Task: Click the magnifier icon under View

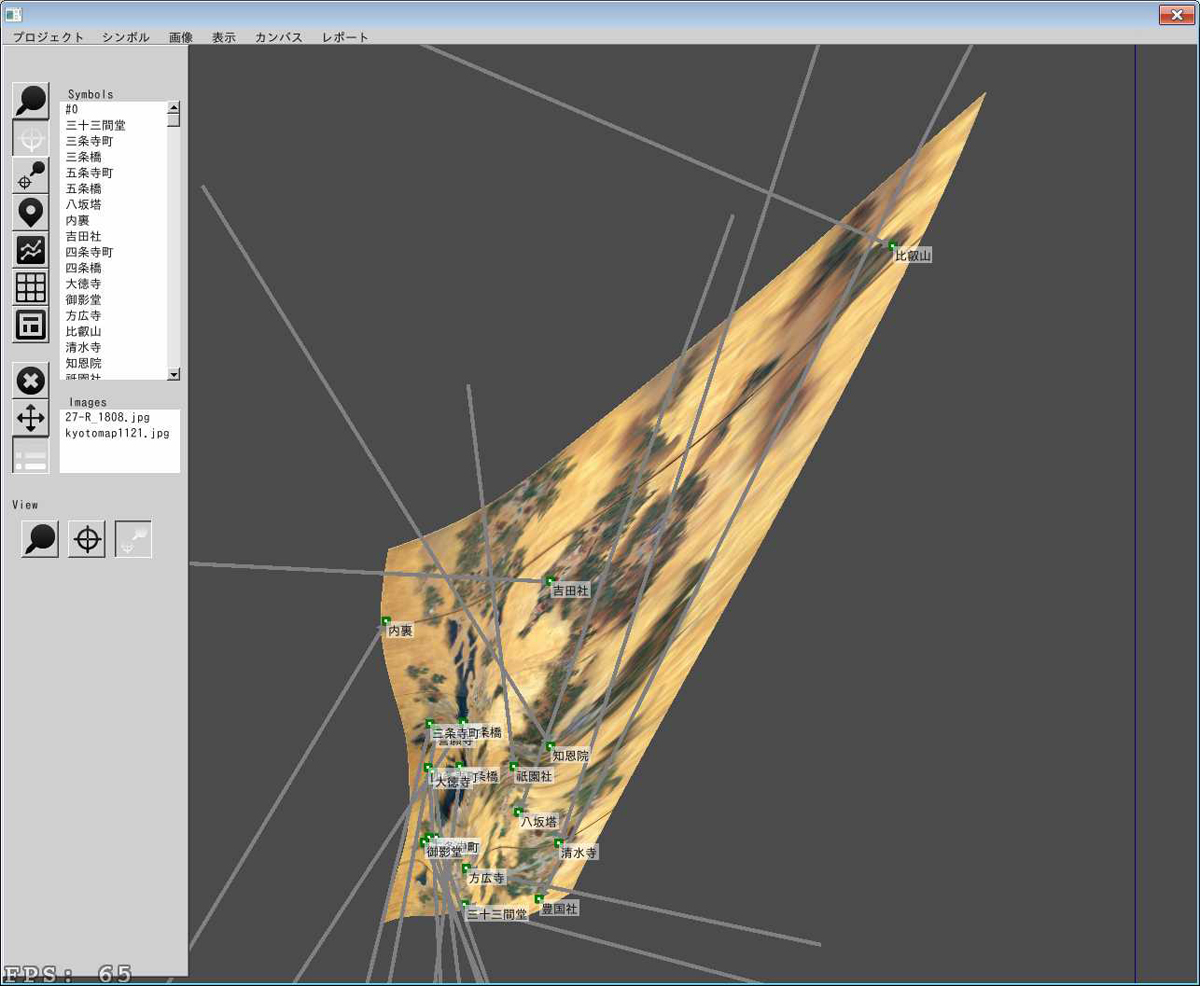Action: click(40, 539)
